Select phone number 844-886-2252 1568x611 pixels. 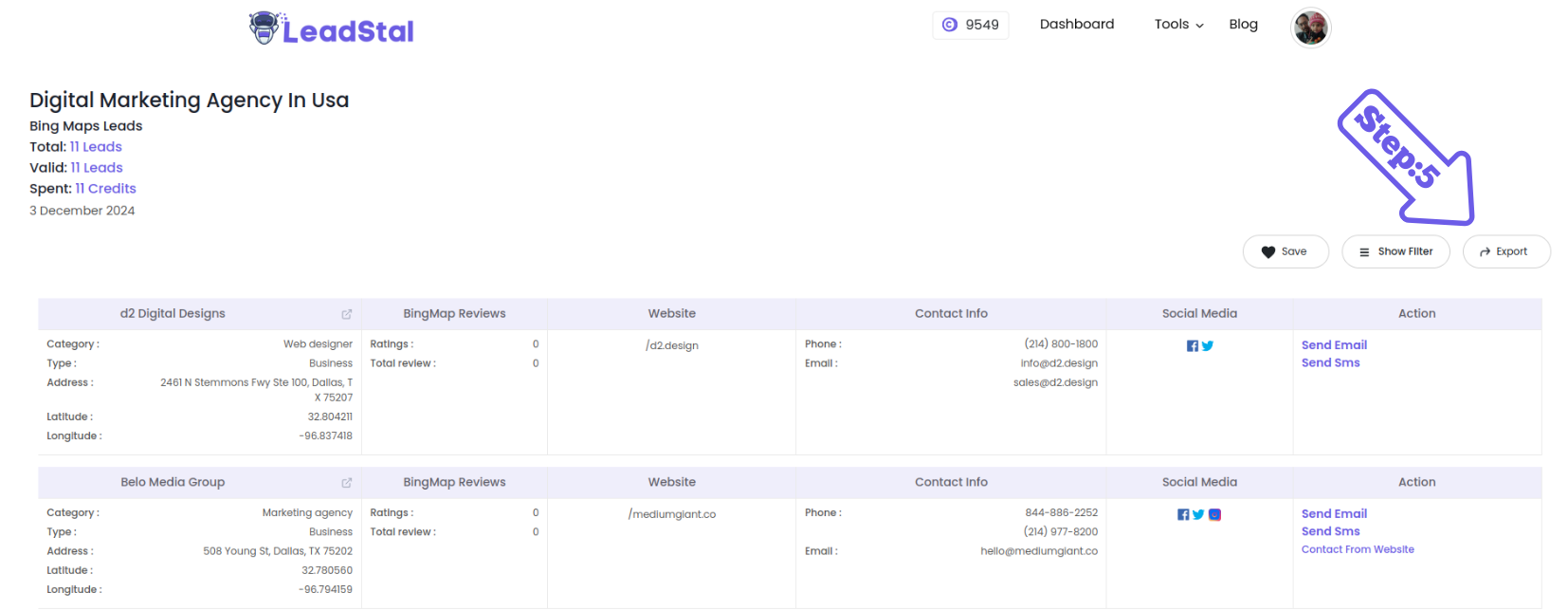tap(1061, 513)
